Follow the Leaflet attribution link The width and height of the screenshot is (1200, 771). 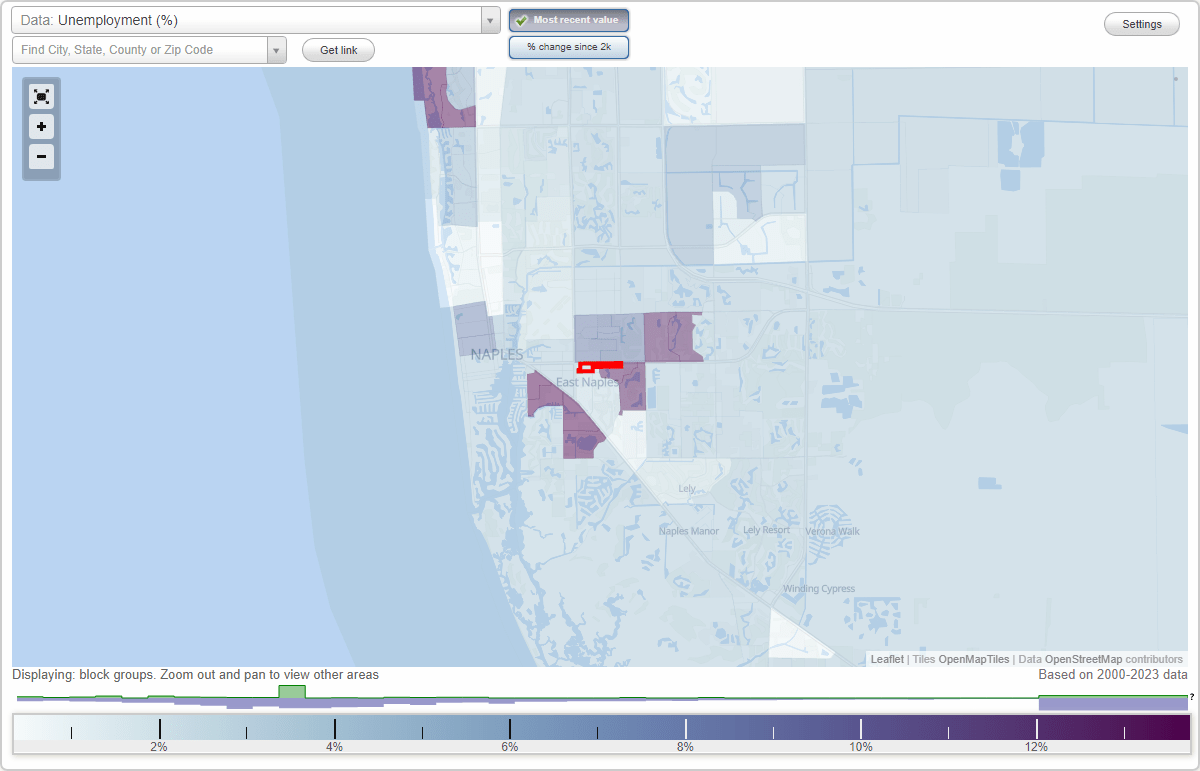click(886, 659)
